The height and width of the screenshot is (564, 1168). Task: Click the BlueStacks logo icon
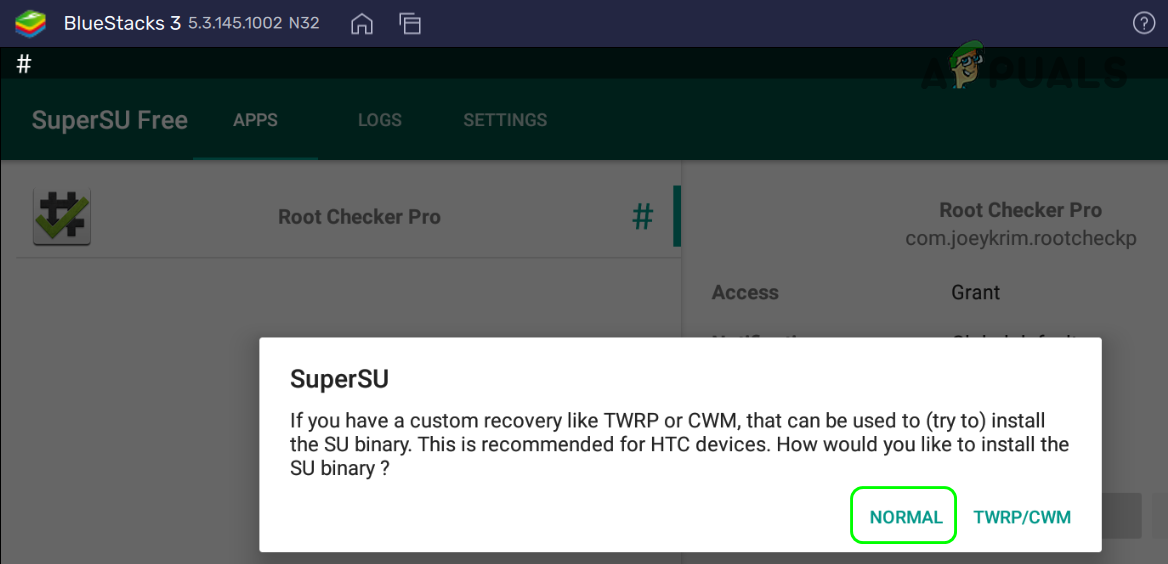click(31, 24)
